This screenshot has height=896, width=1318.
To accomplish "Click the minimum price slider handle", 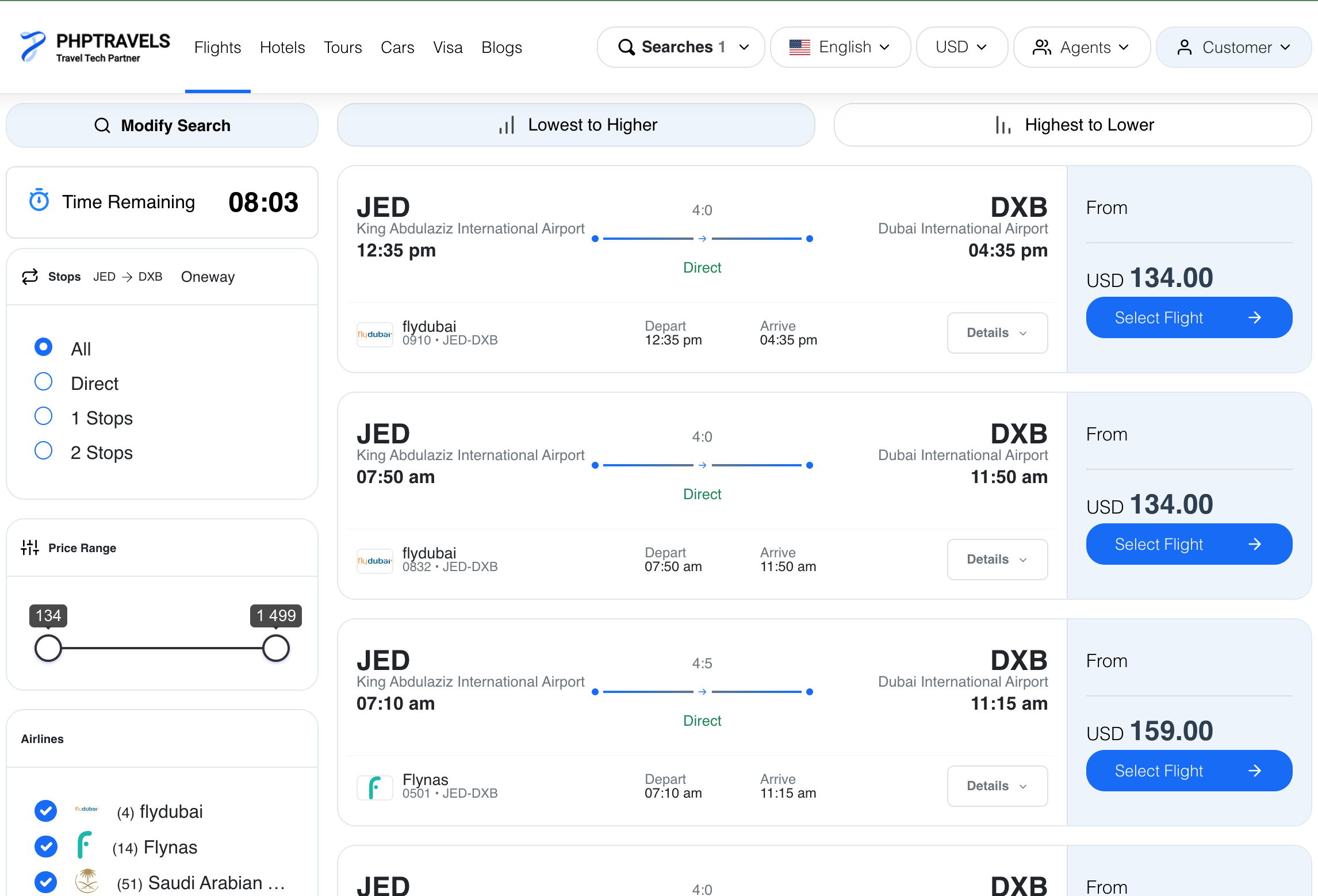I will [48, 648].
